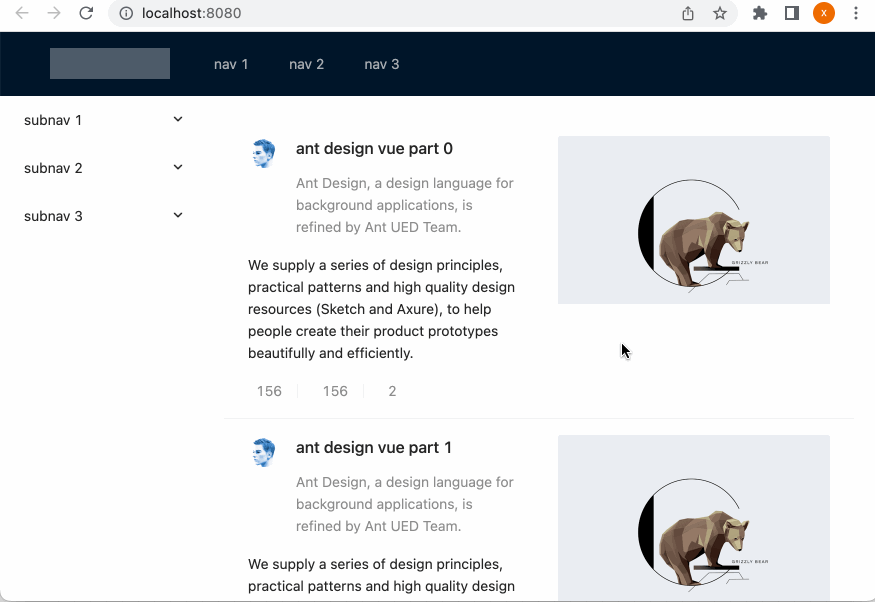Viewport: 875px width, 602px height.
Task: Go back in browser history
Action: point(22,13)
